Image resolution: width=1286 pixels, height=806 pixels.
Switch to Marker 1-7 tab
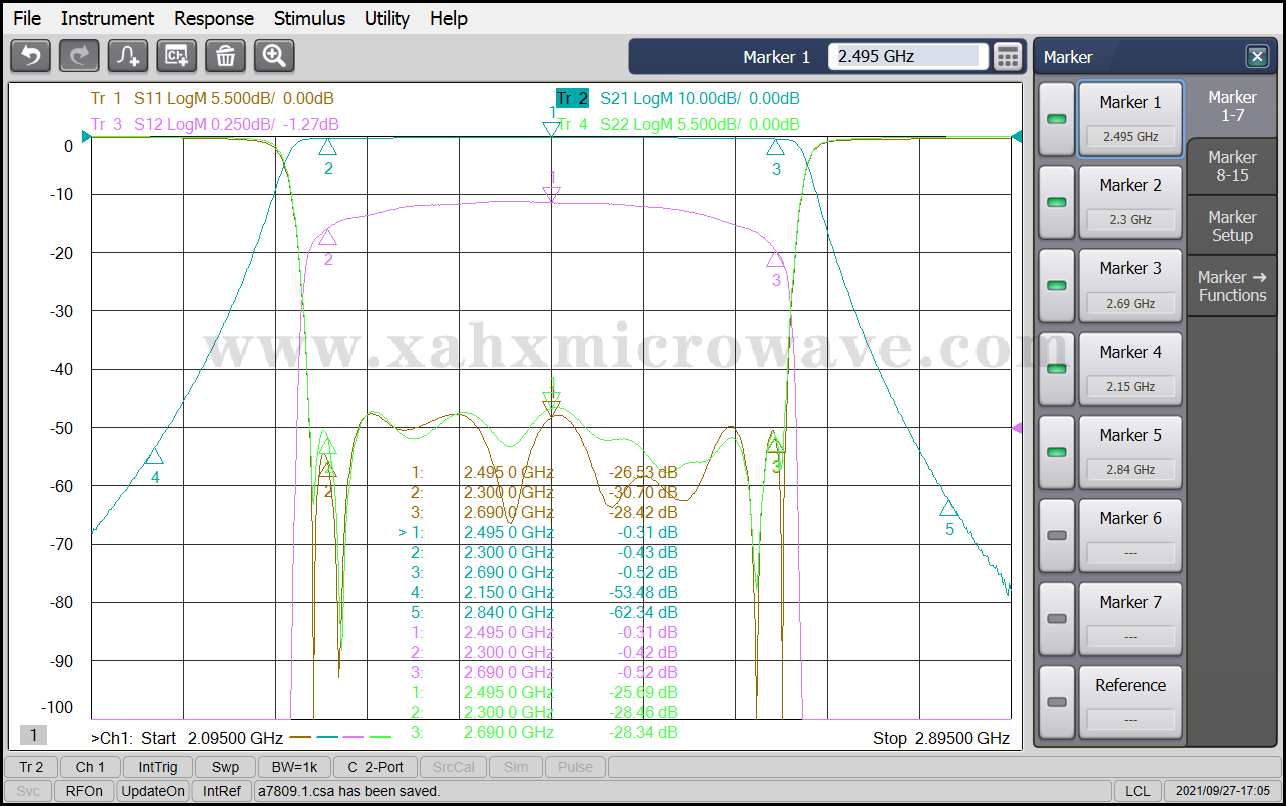[x=1232, y=106]
